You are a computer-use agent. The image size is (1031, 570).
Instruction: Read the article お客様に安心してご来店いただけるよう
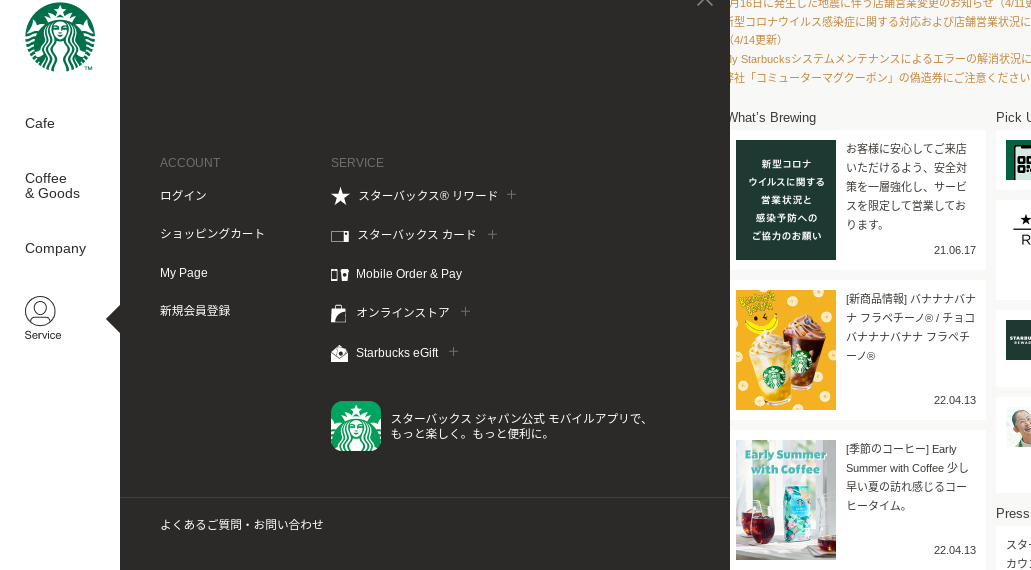(x=906, y=187)
